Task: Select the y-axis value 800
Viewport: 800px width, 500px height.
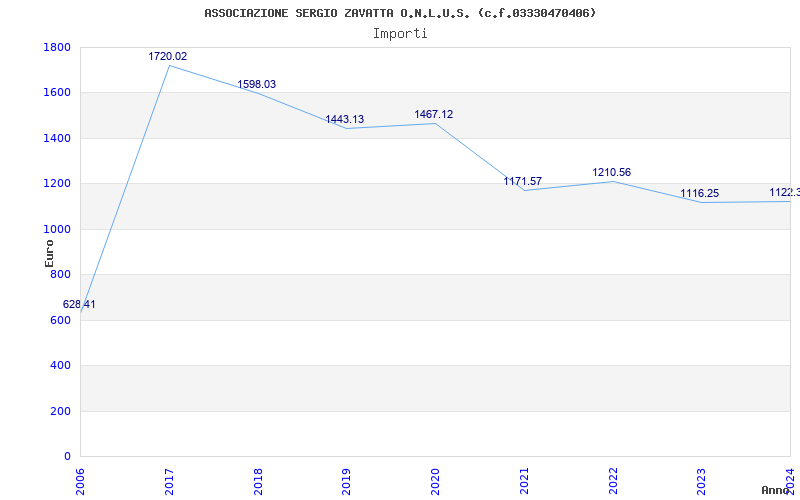Action: [x=61, y=275]
